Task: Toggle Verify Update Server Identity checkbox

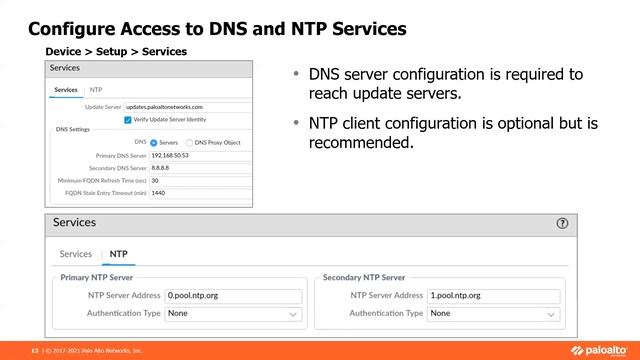Action: [x=128, y=120]
